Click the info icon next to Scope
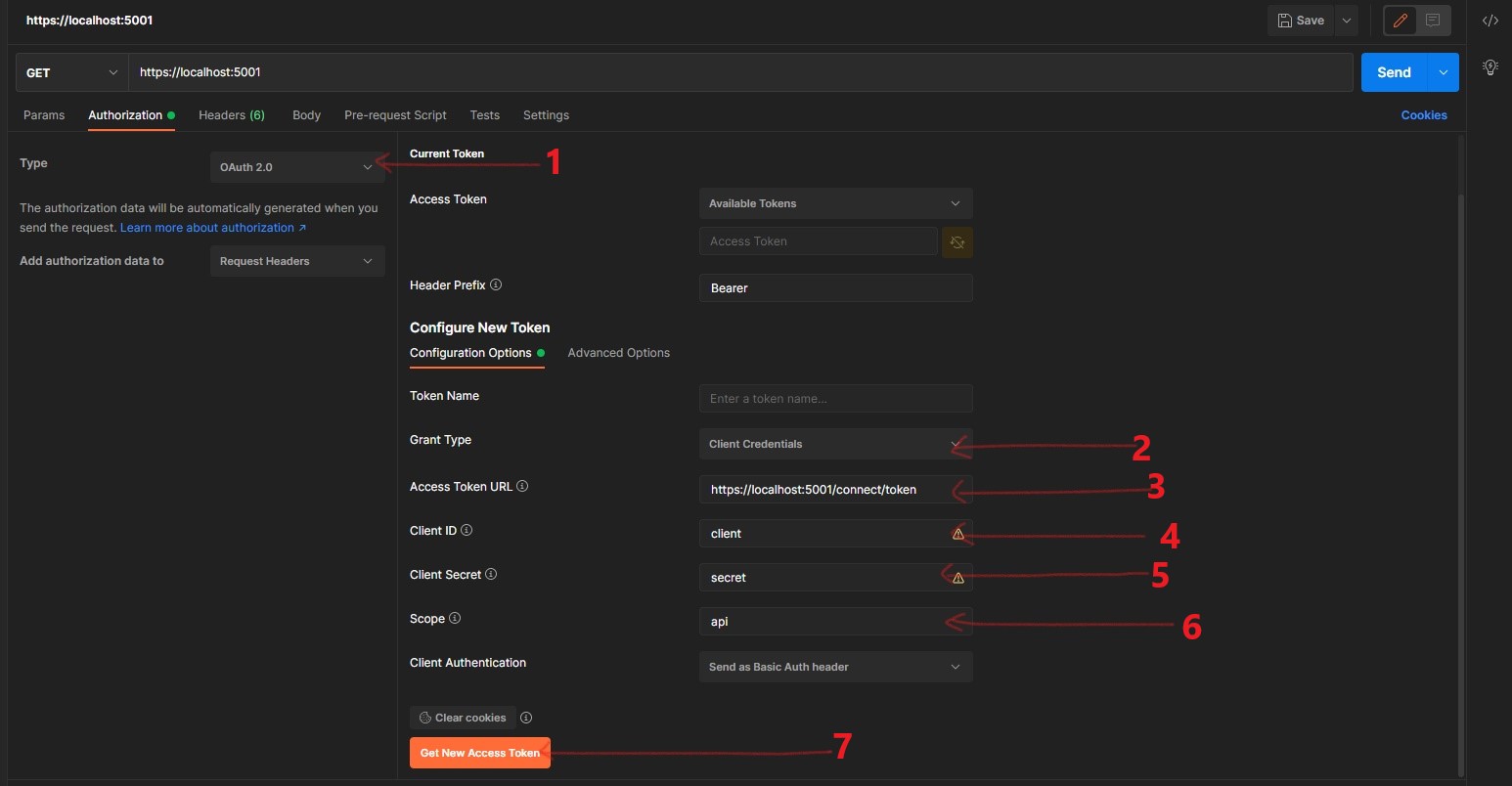The image size is (1512, 786). coord(455,619)
